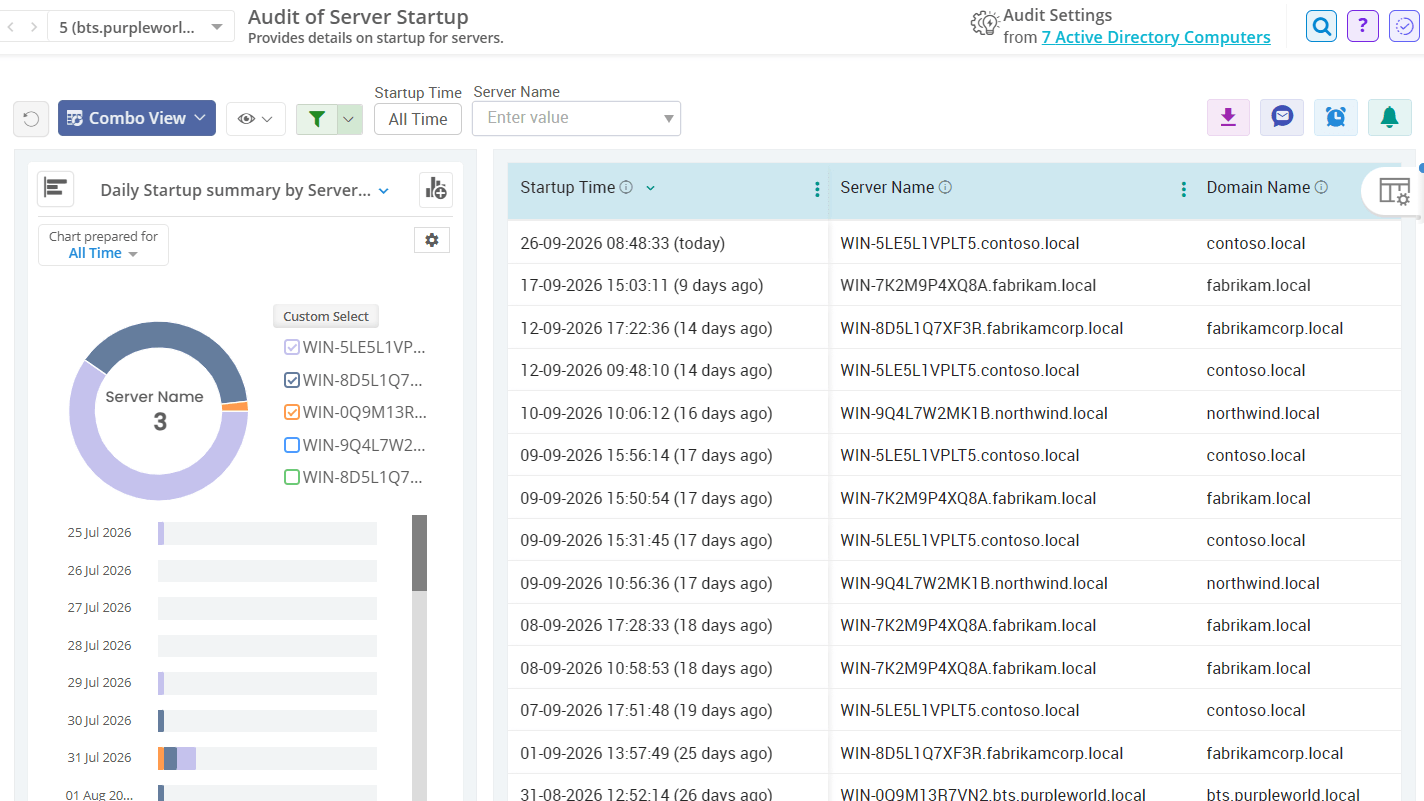1424x801 pixels.
Task: Click the All Time button under Startup Time
Action: click(x=418, y=119)
